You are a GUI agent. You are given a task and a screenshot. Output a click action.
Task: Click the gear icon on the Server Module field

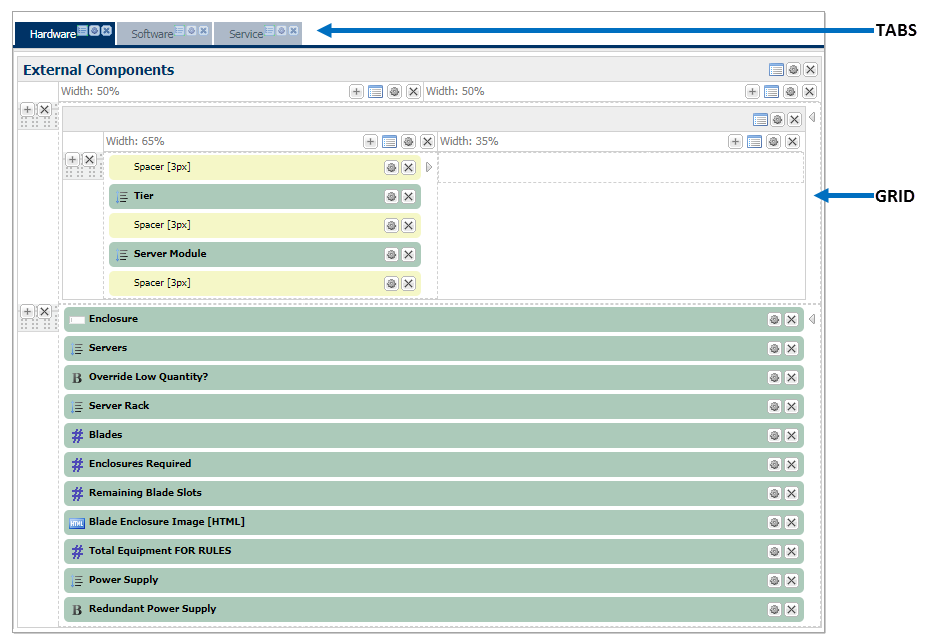391,254
